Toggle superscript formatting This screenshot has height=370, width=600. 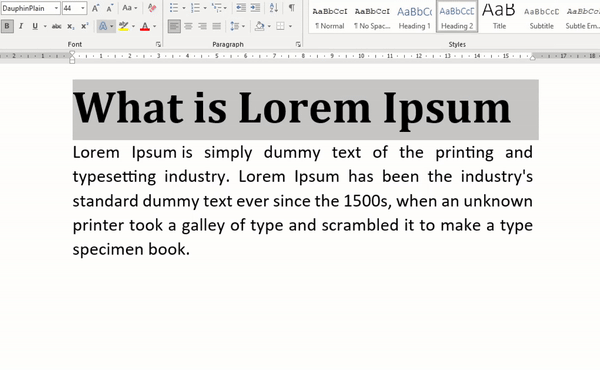pyautogui.click(x=85, y=26)
